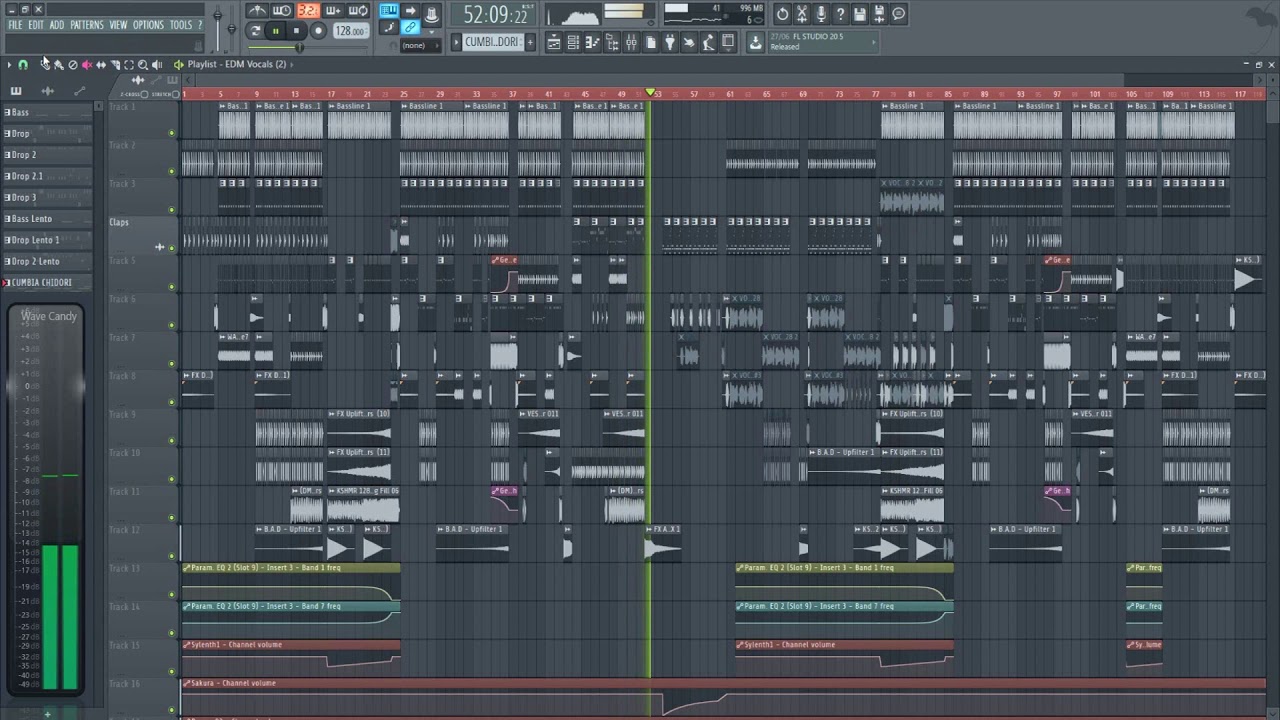This screenshot has height=720, width=1280.
Task: Select the Select marquee tool
Action: (129, 65)
